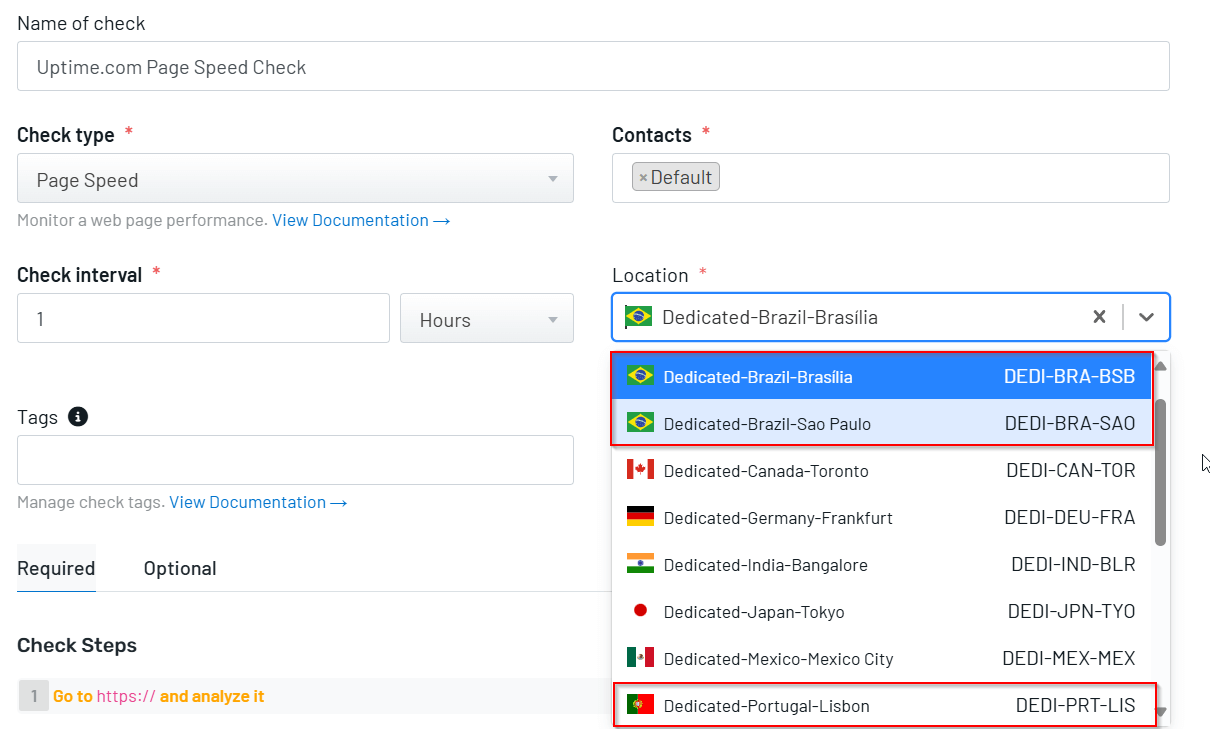Click the Mexico flag icon in list
Screen dimensions: 1210x729
click(640, 658)
